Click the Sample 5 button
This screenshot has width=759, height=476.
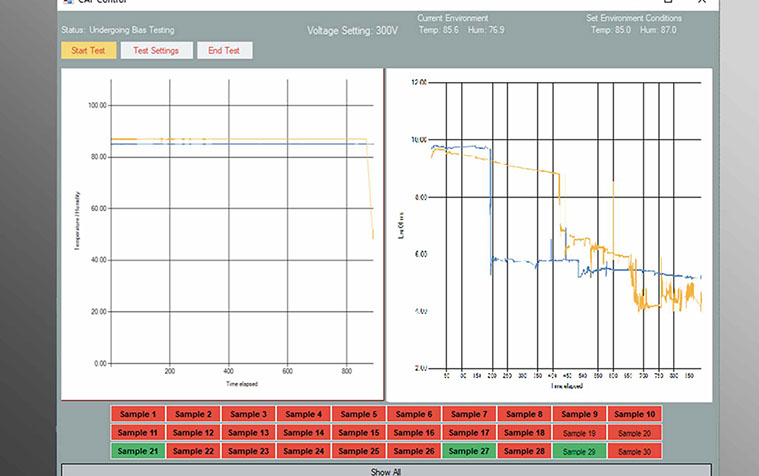(359, 414)
